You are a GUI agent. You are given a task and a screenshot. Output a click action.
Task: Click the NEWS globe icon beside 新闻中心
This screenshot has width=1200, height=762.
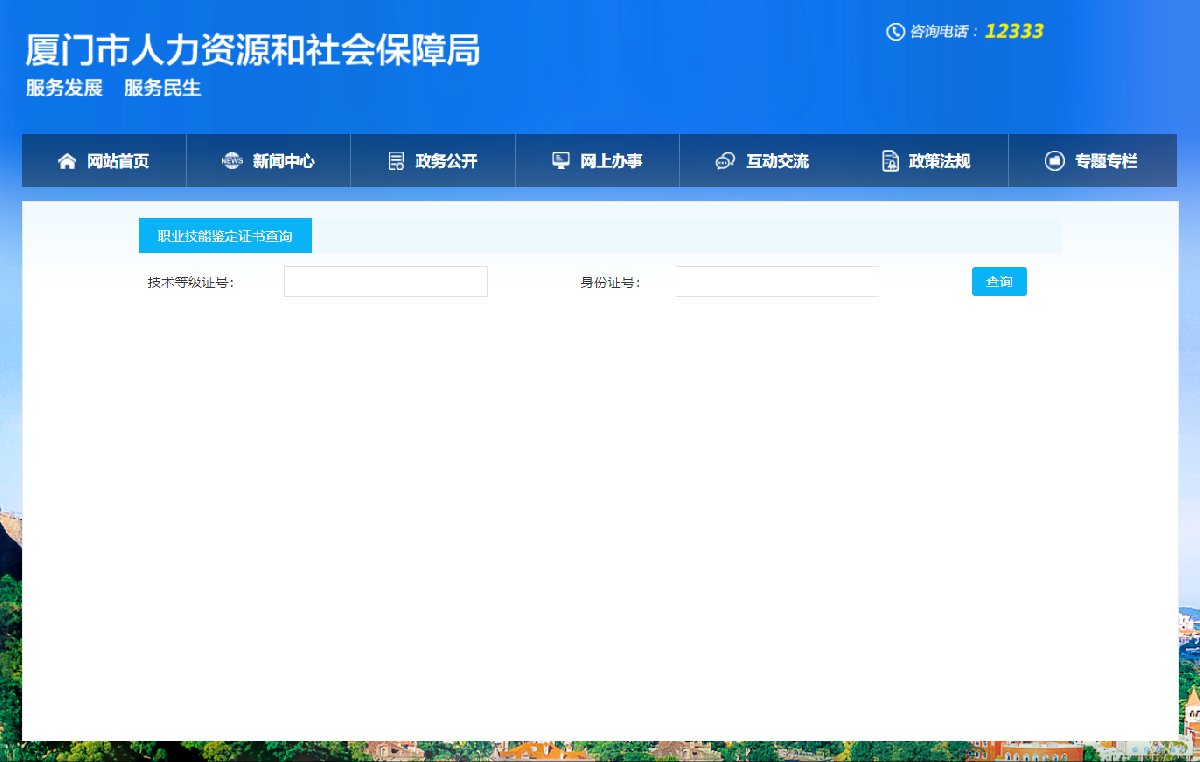point(232,161)
